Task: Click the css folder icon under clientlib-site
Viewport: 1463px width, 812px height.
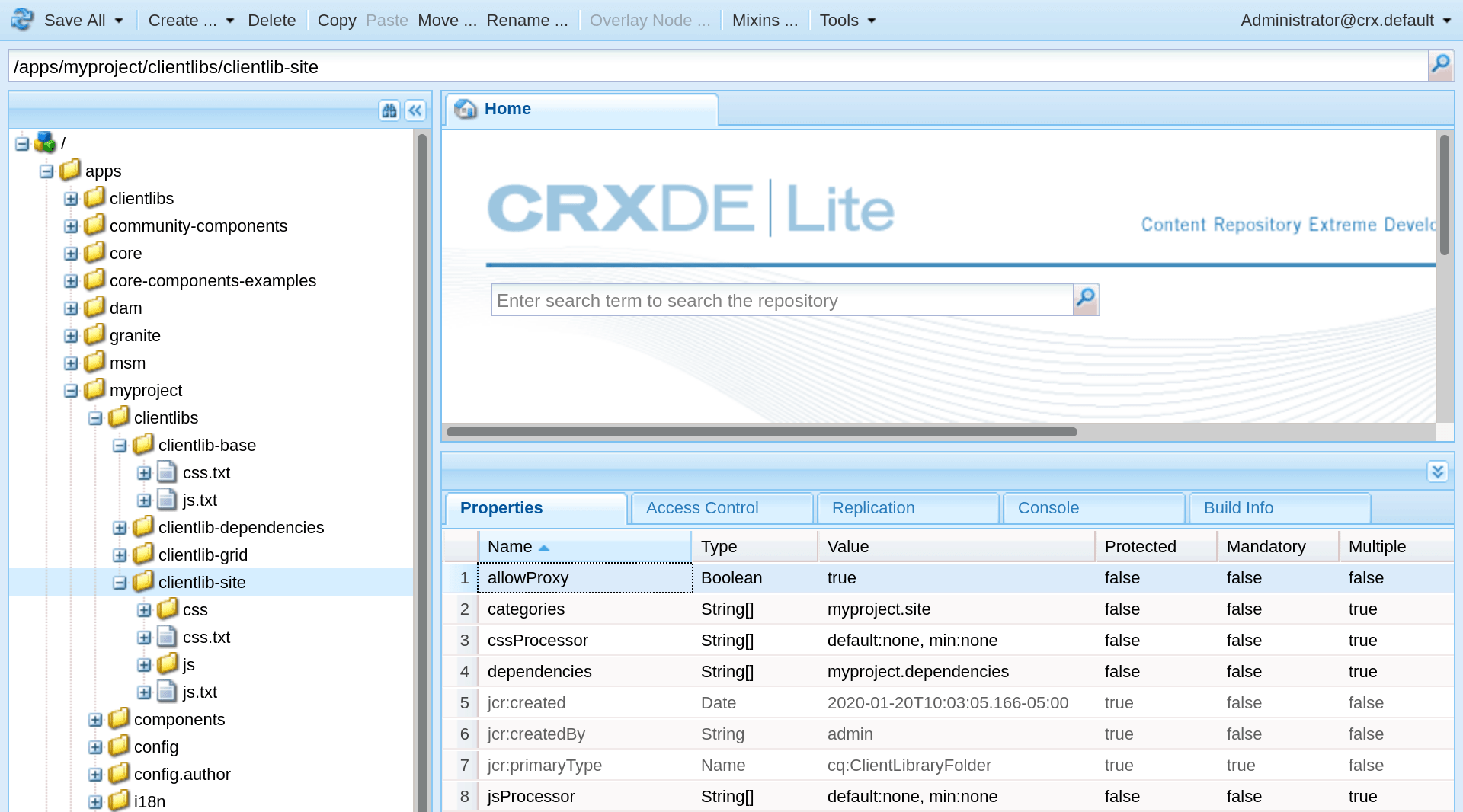Action: coord(168,609)
